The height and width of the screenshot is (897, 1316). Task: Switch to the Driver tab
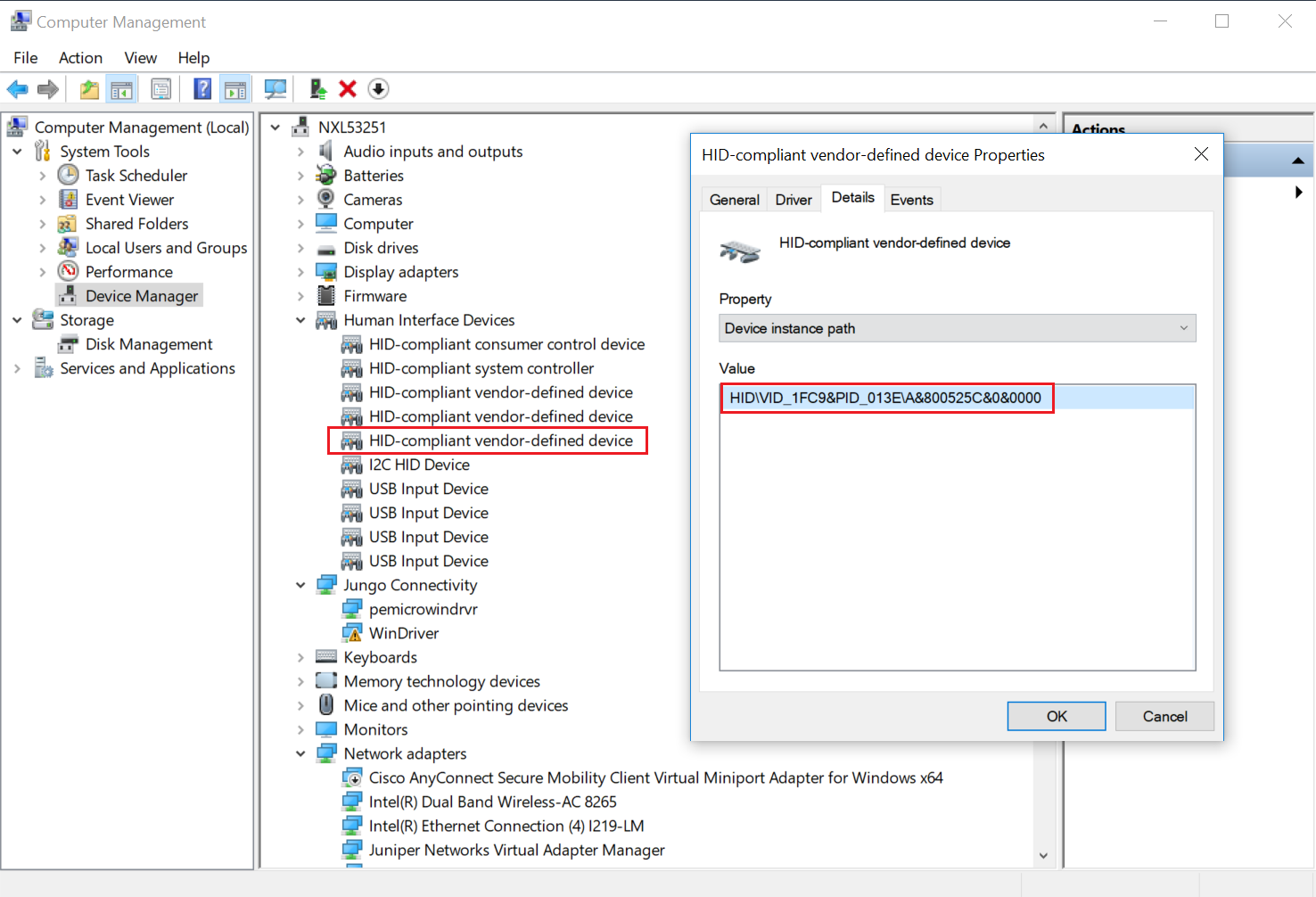pos(793,200)
